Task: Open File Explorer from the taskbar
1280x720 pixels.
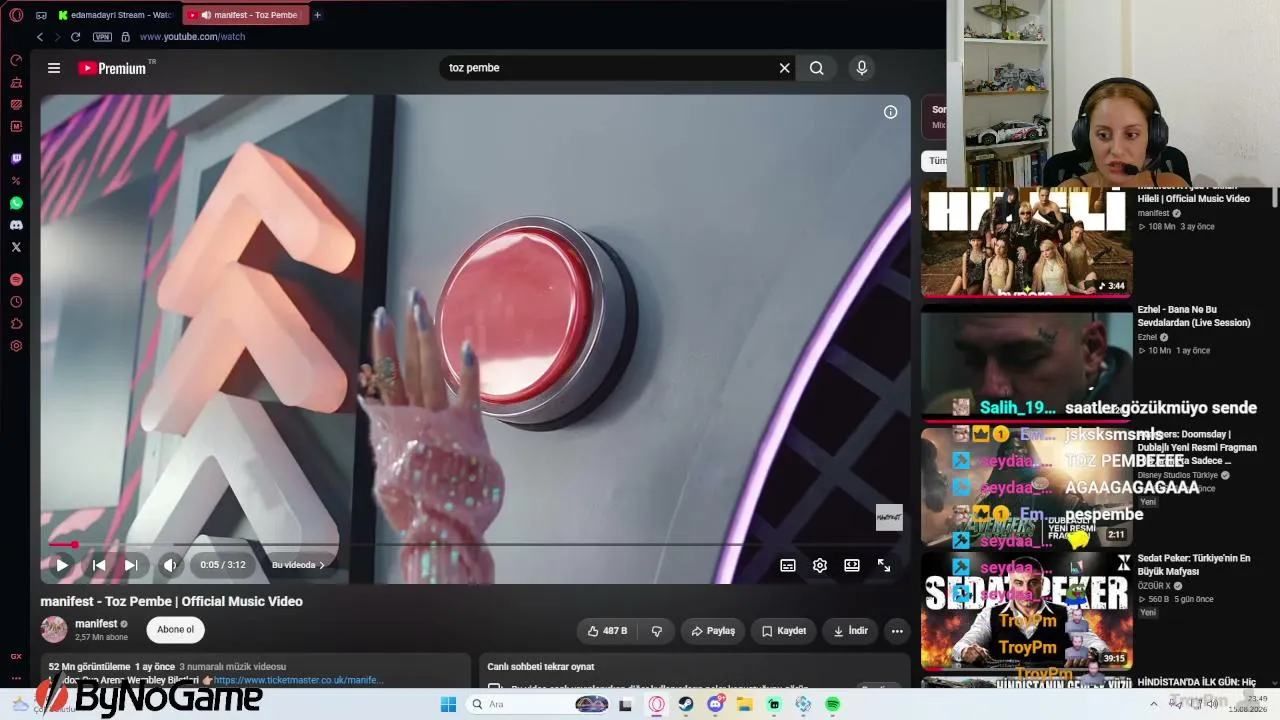Action: click(x=745, y=704)
